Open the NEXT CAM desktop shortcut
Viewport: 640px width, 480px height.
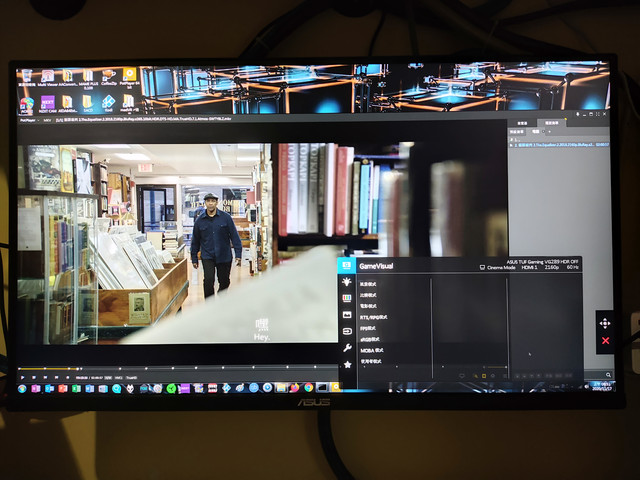(x=47, y=104)
